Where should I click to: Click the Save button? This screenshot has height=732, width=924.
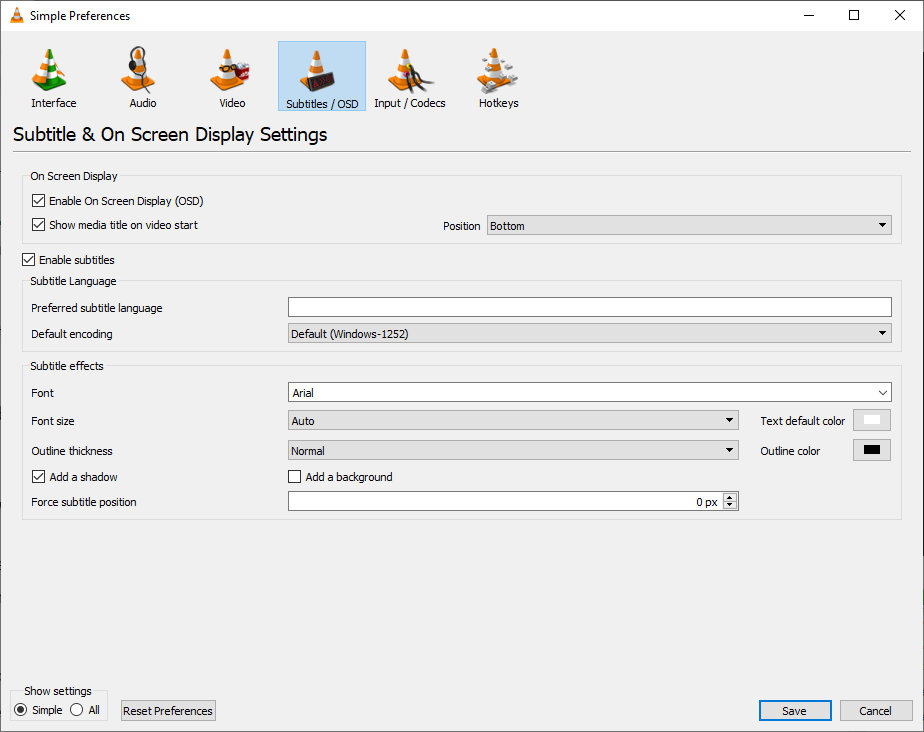(x=795, y=711)
